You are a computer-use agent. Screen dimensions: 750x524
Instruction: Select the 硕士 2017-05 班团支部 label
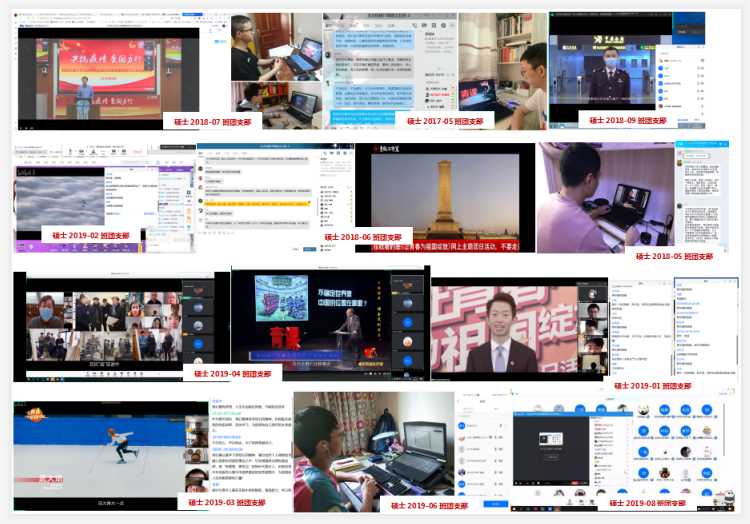(445, 121)
